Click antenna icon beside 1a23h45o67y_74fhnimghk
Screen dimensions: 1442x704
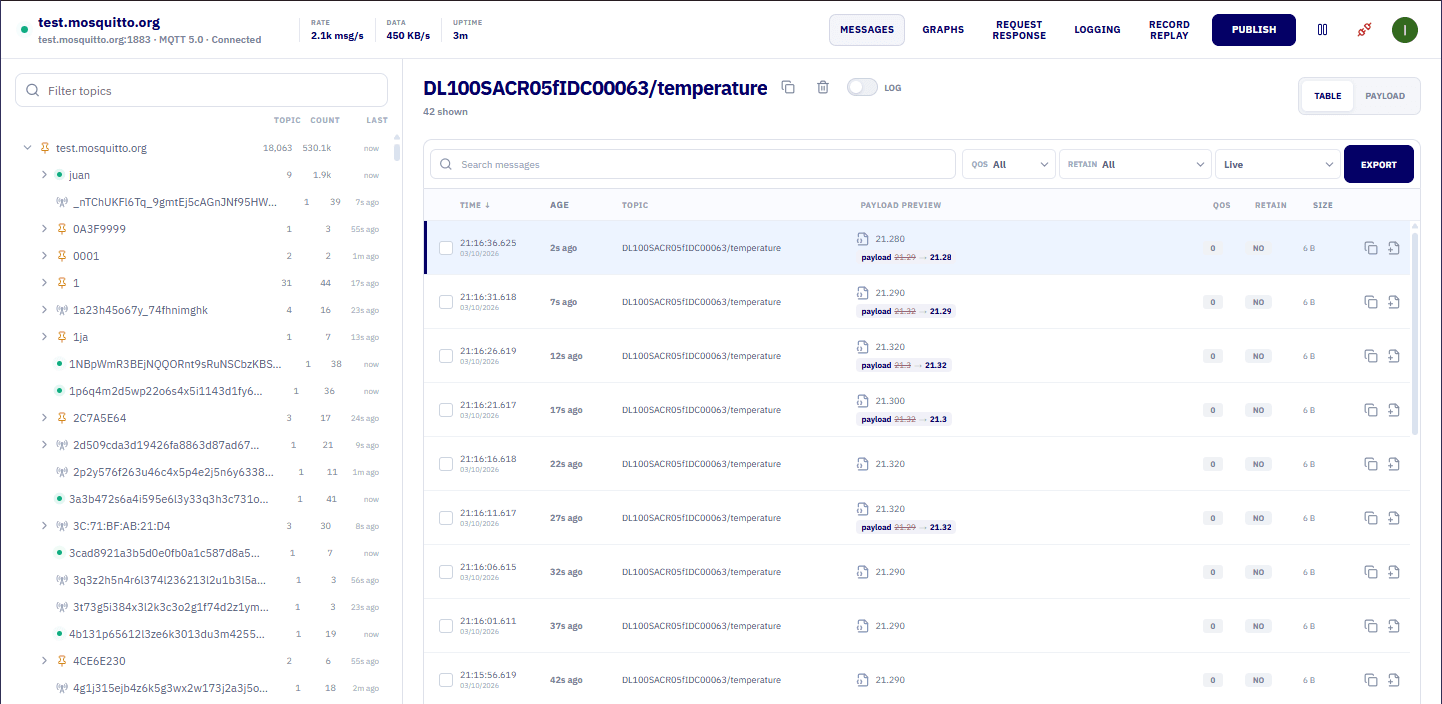[62, 310]
